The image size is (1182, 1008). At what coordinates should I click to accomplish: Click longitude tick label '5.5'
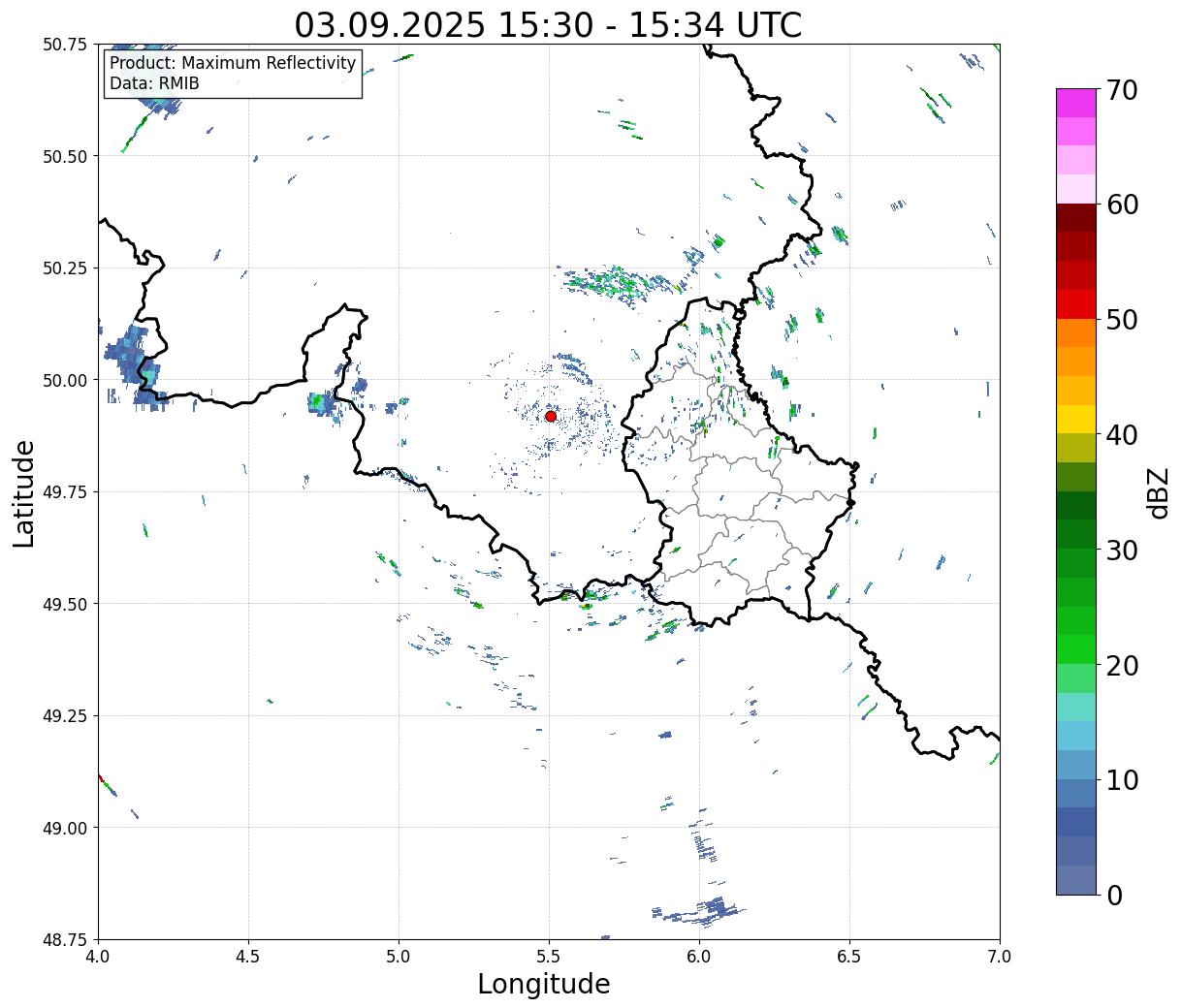[x=549, y=957]
